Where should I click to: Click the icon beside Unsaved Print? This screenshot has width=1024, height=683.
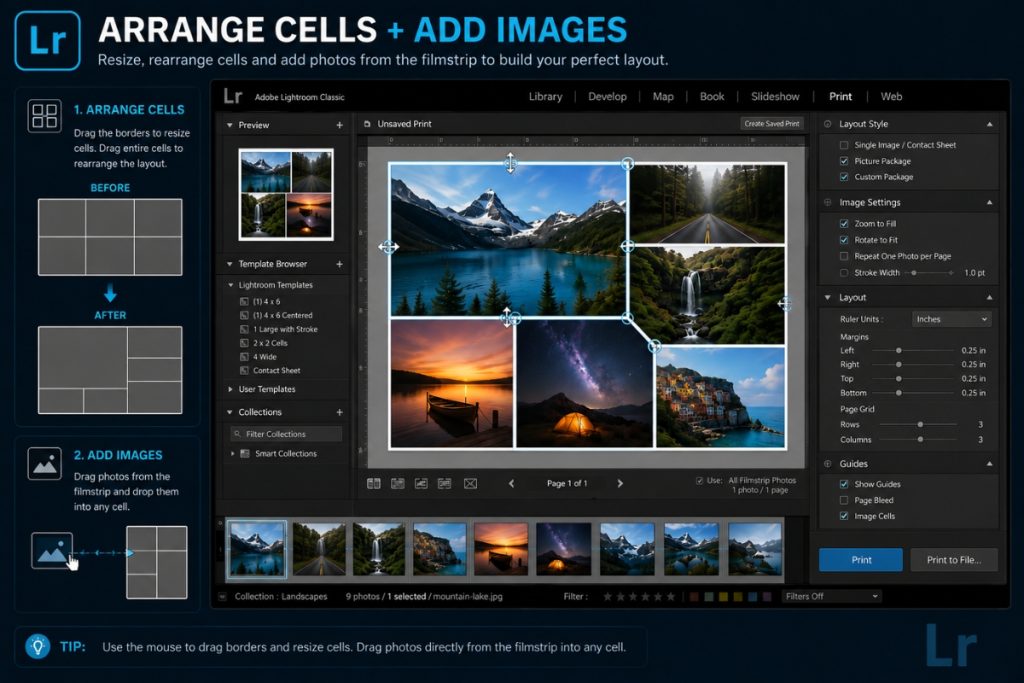tap(367, 123)
